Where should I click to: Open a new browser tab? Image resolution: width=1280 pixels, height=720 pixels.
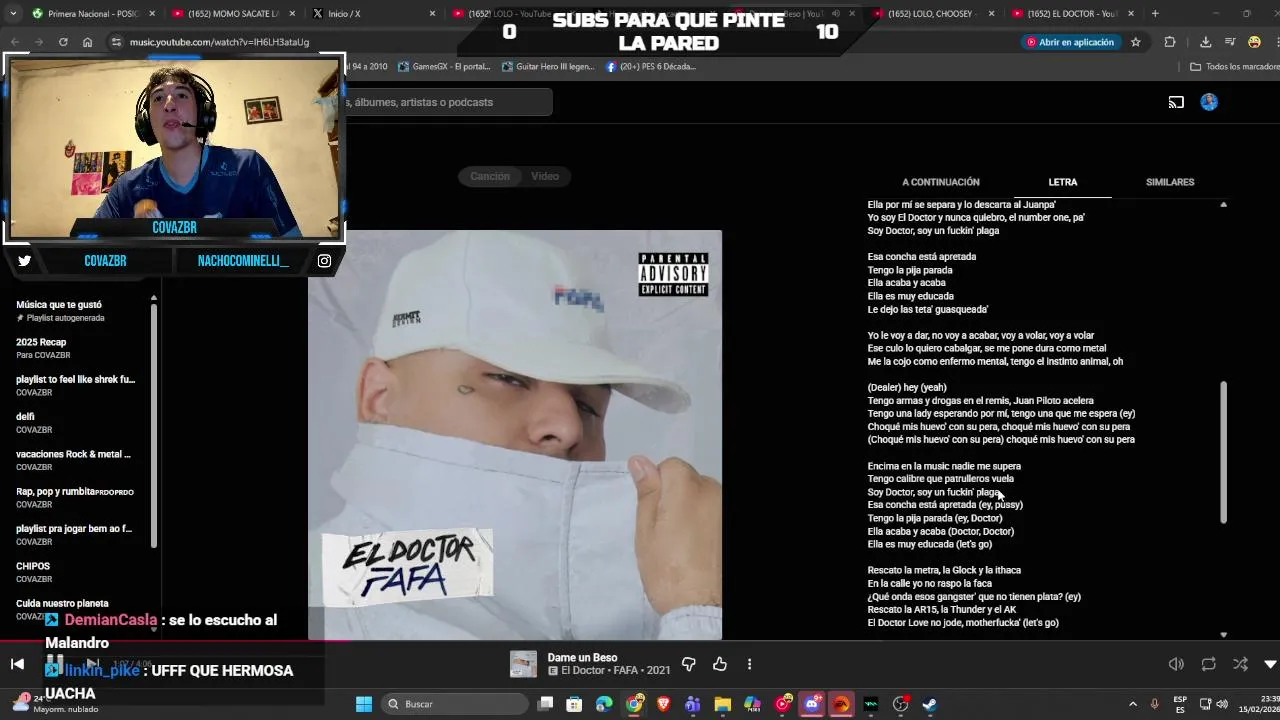[1155, 14]
